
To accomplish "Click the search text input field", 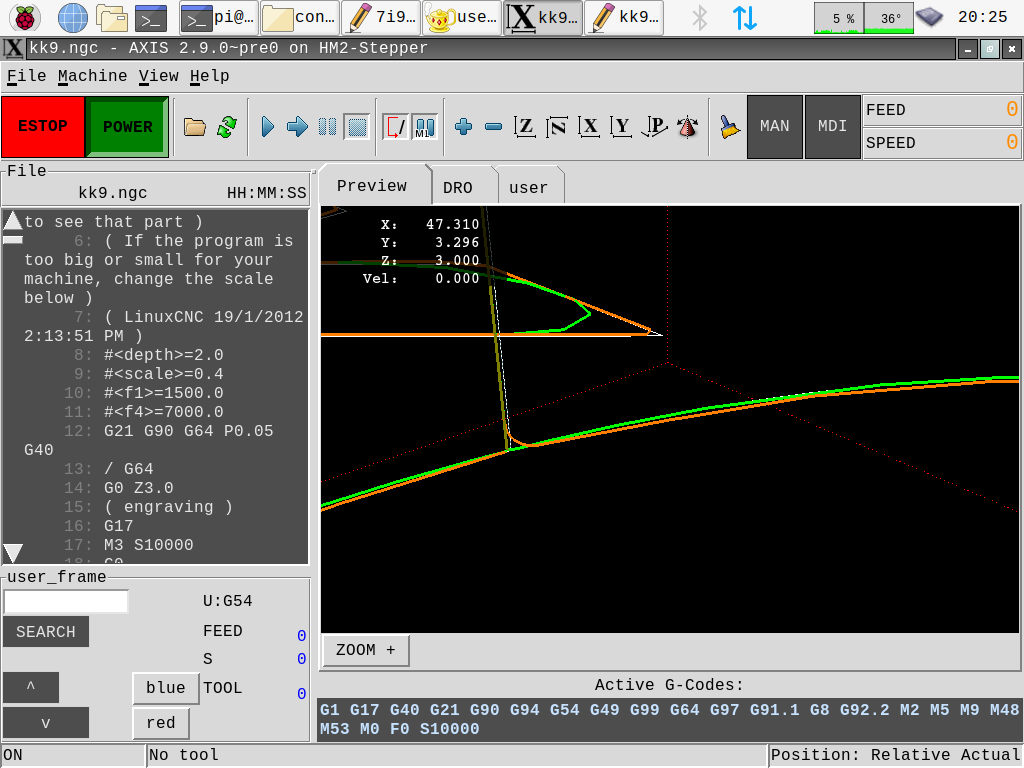I will [66, 602].
